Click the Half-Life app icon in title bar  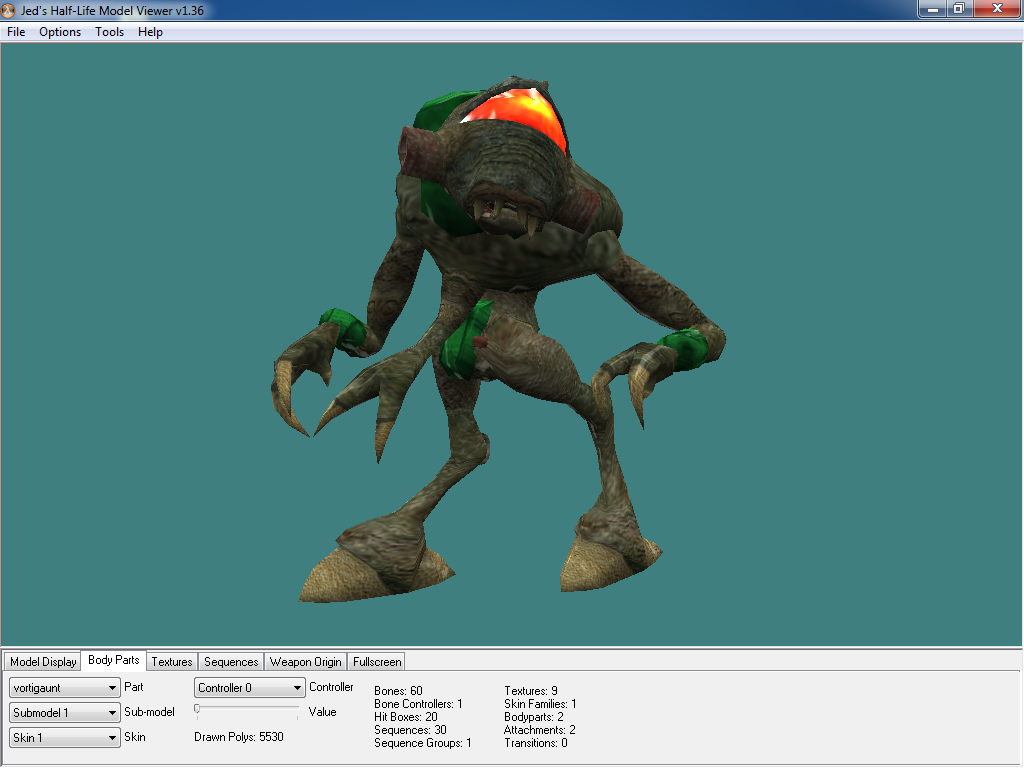[x=9, y=10]
